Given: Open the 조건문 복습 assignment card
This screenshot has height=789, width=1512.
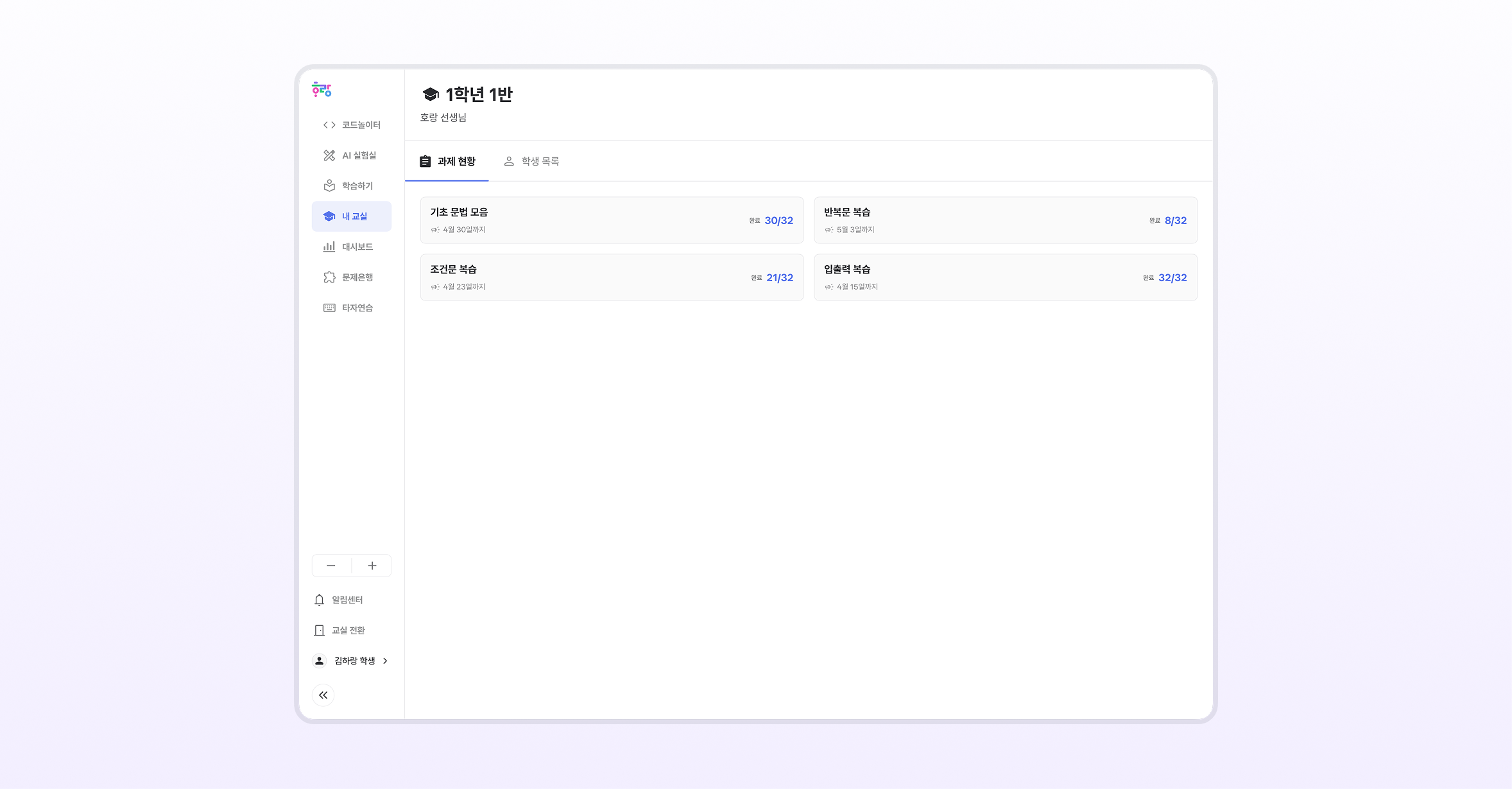Looking at the screenshot, I should [612, 277].
